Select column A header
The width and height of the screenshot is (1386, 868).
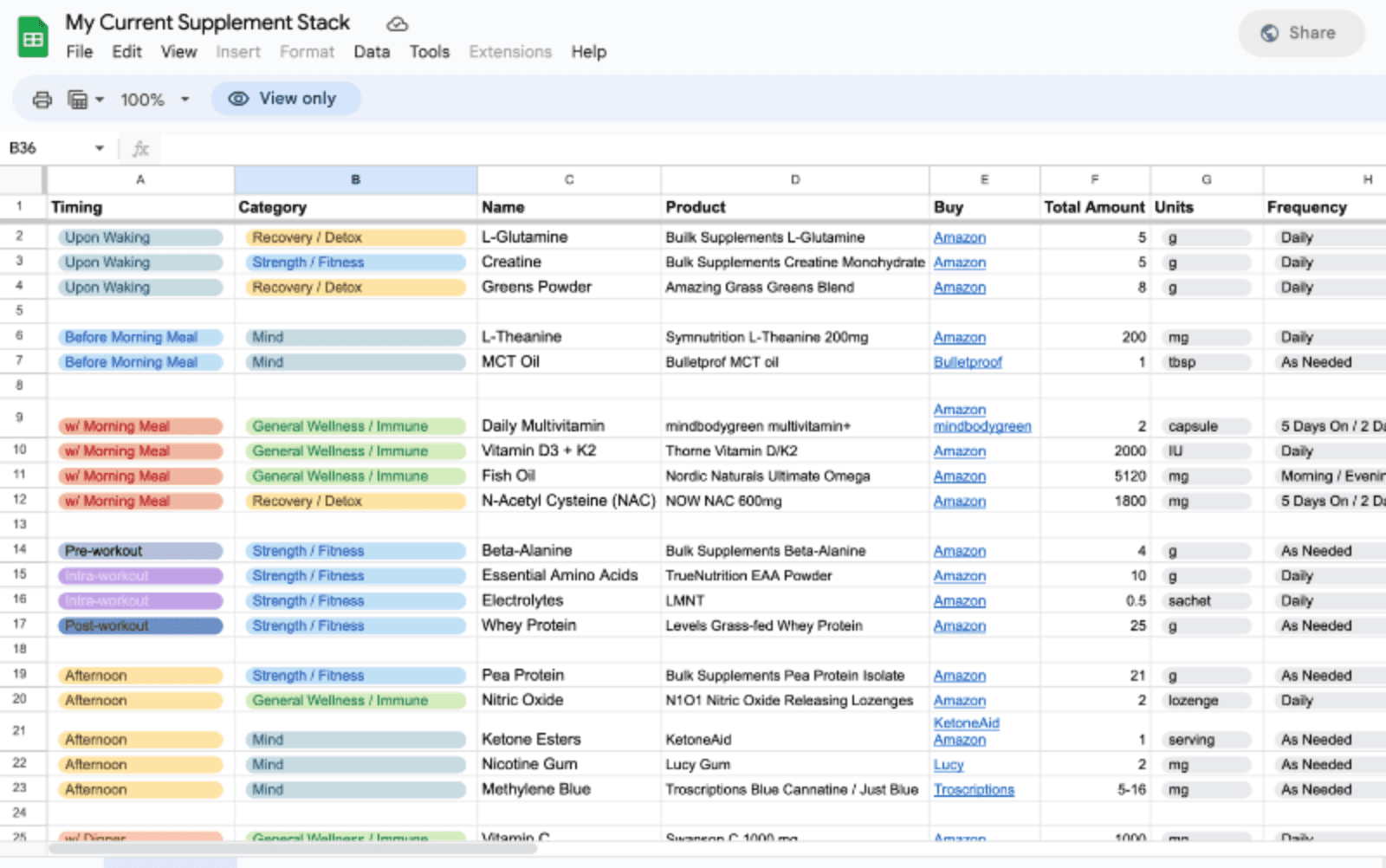click(140, 179)
